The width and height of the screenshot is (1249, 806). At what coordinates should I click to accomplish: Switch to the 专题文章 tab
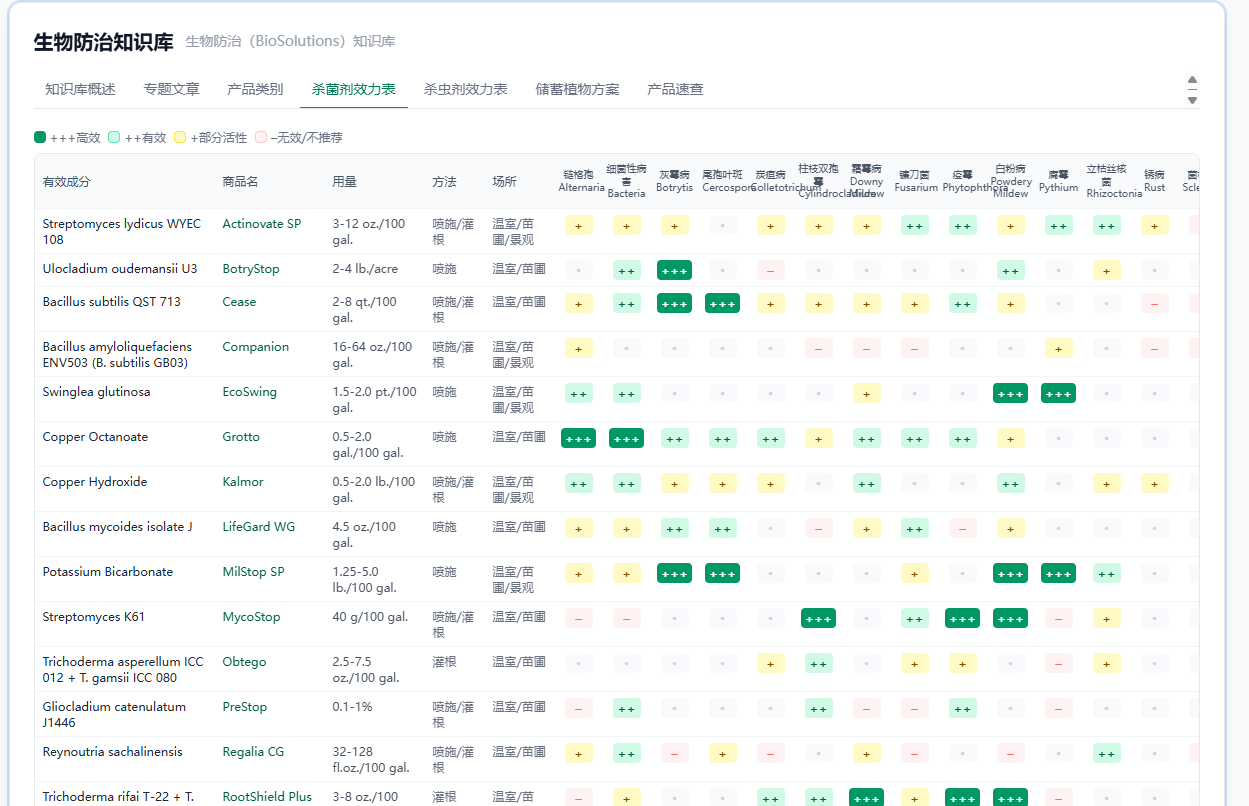pyautogui.click(x=171, y=89)
